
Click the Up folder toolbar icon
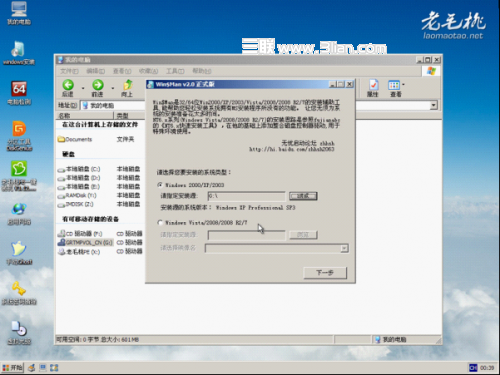pos(127,89)
